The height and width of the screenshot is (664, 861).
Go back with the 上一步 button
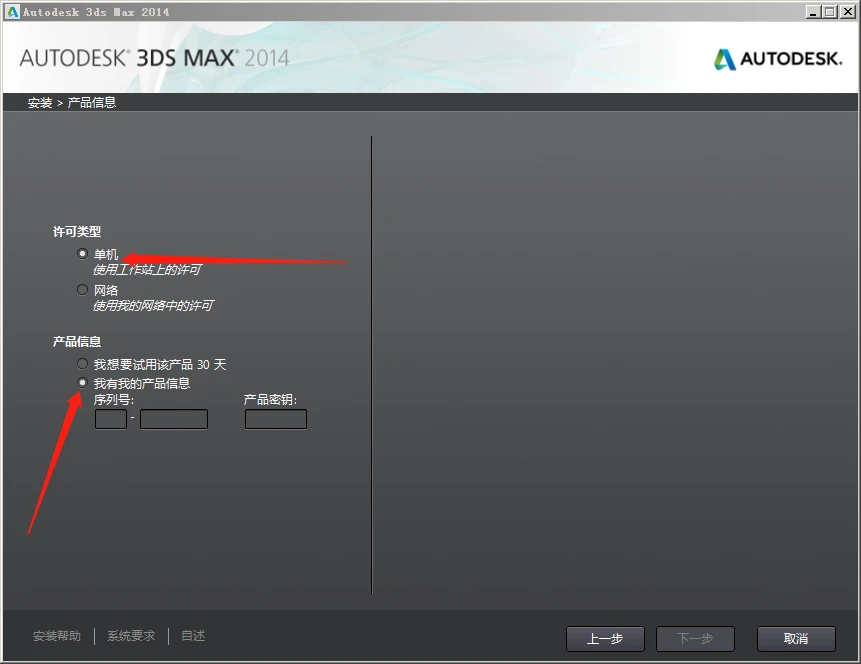pos(605,639)
